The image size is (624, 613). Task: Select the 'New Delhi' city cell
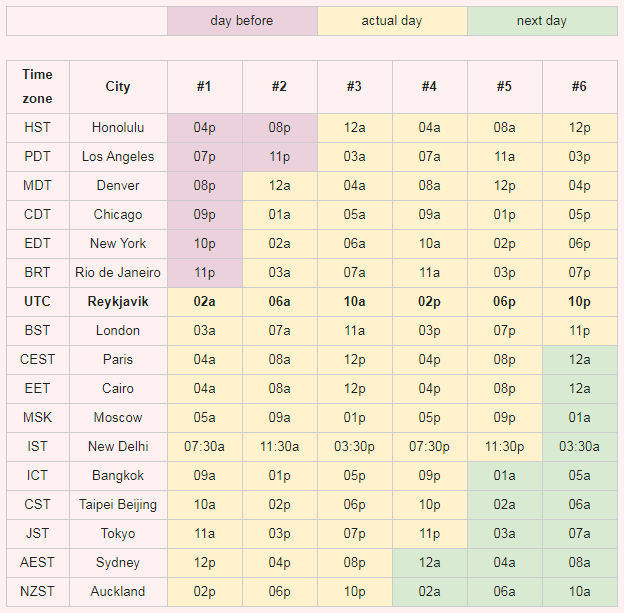pyautogui.click(x=118, y=447)
